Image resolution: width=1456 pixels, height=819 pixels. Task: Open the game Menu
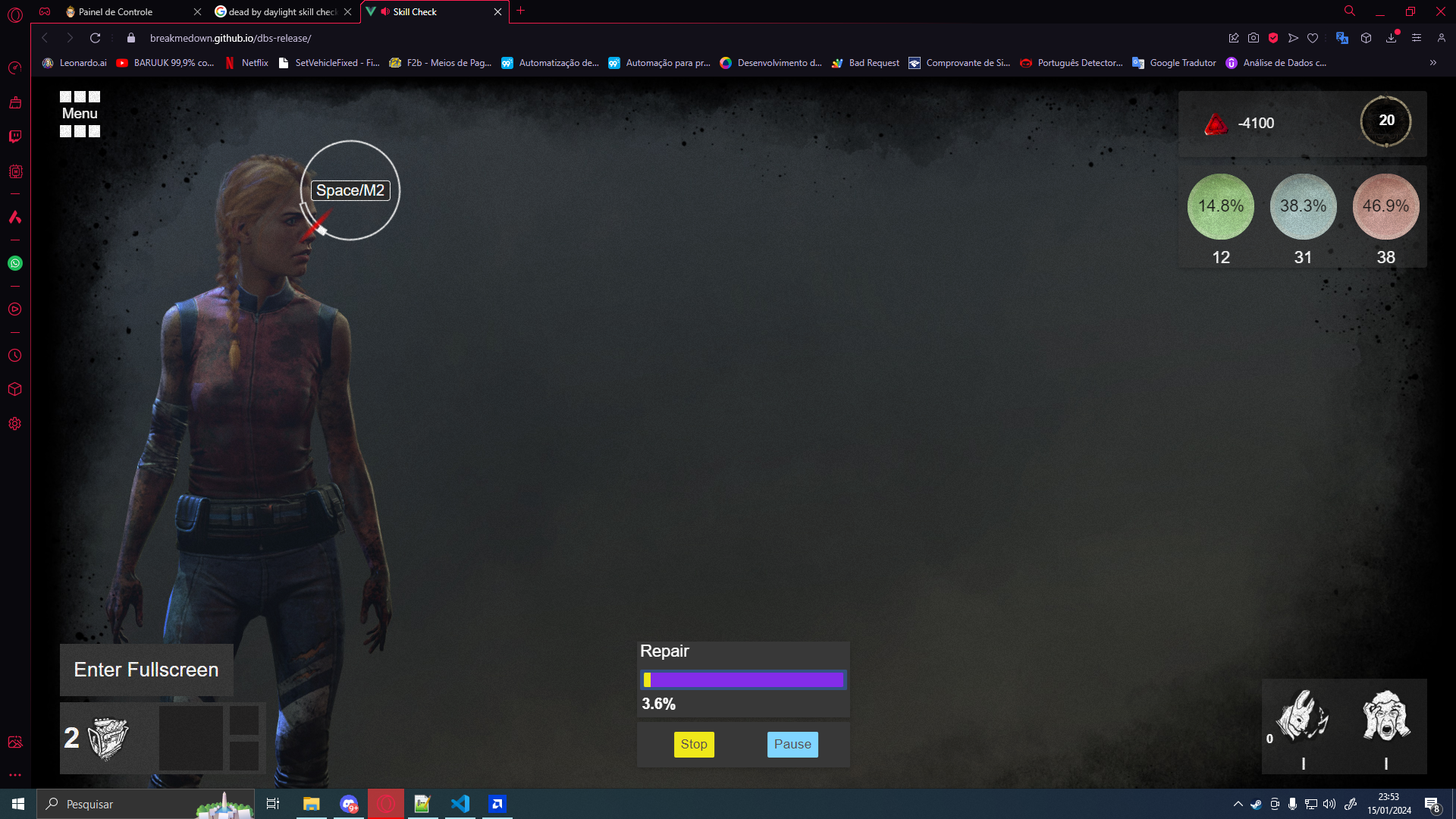pos(80,114)
